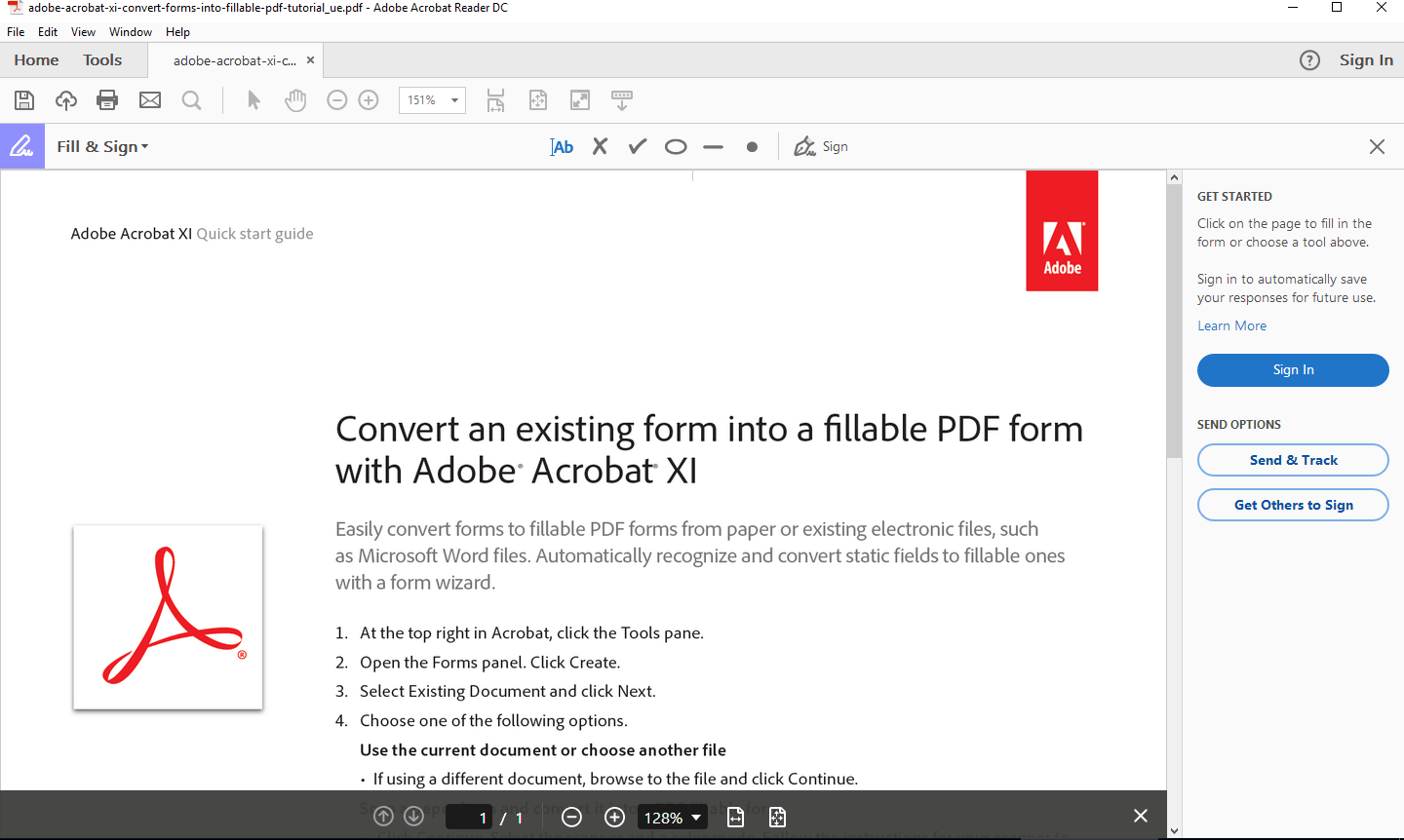1404x840 pixels.
Task: Click Sign In at top right
Action: [x=1366, y=60]
